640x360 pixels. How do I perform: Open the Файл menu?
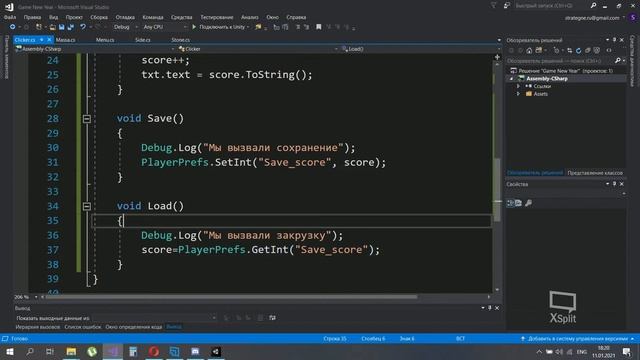tap(10, 17)
